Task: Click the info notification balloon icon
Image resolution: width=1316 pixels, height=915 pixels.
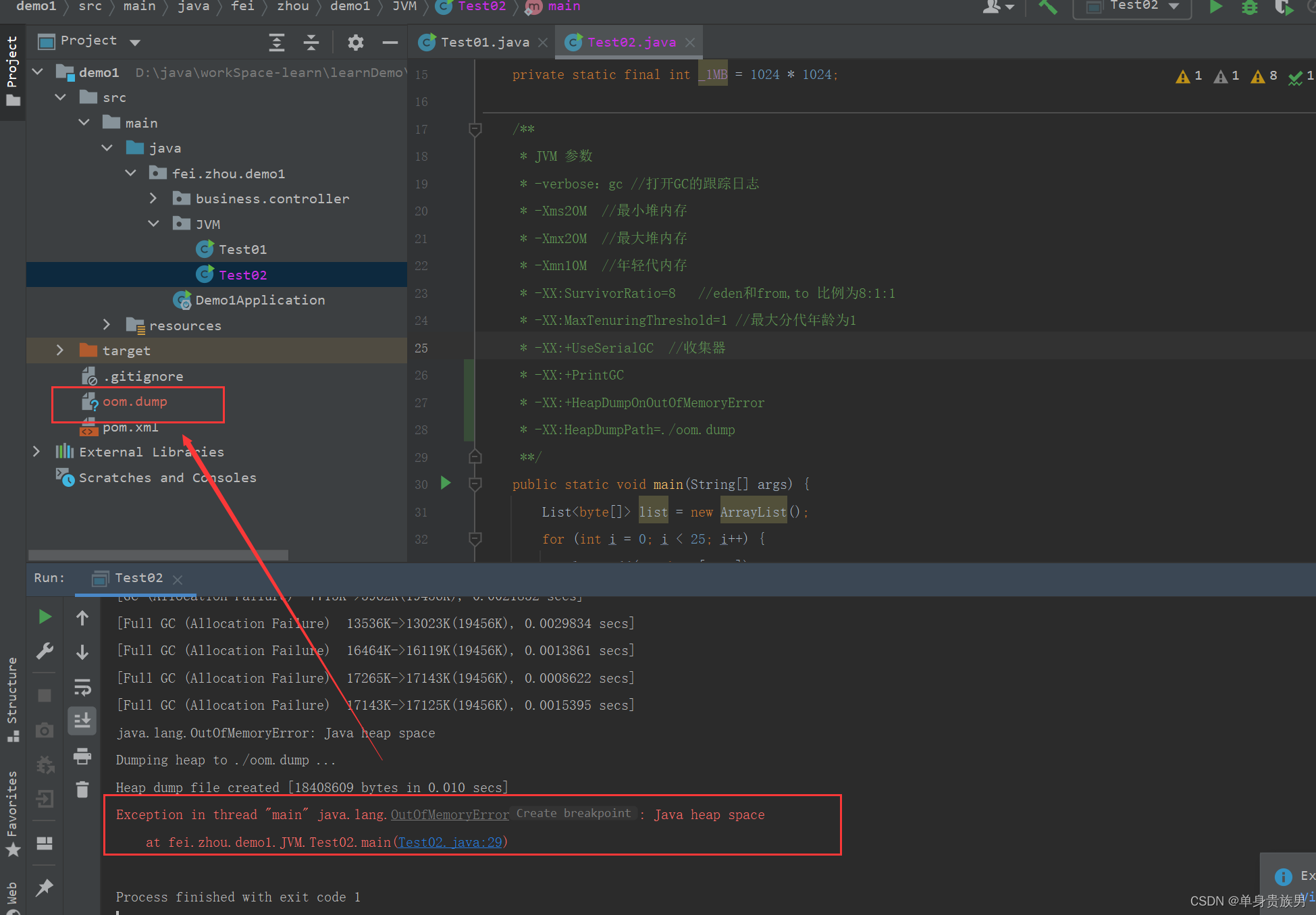Action: pyautogui.click(x=1283, y=877)
